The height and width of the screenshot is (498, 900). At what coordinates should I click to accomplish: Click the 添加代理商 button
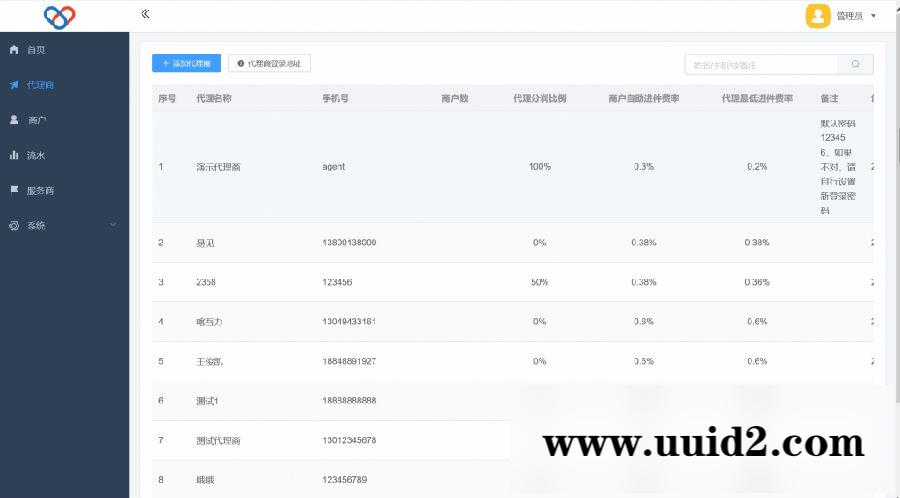[187, 63]
